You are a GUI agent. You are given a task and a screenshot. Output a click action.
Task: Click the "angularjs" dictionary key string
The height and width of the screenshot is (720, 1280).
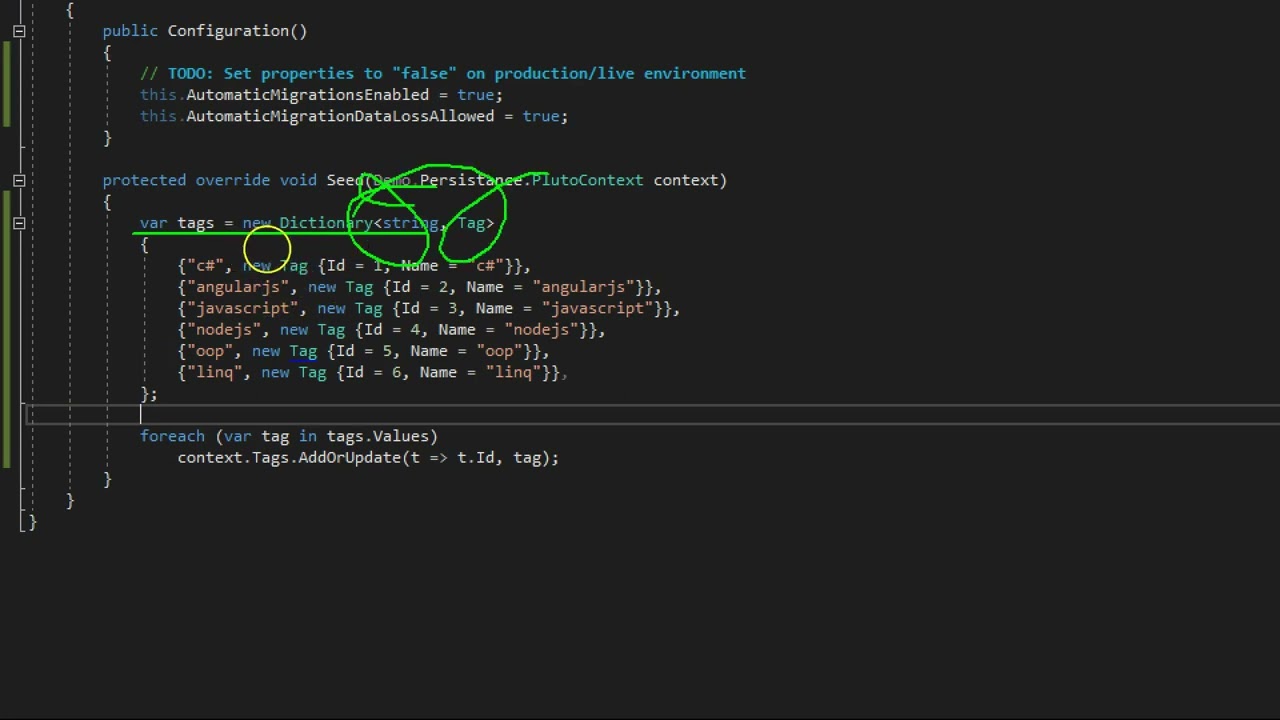238,287
